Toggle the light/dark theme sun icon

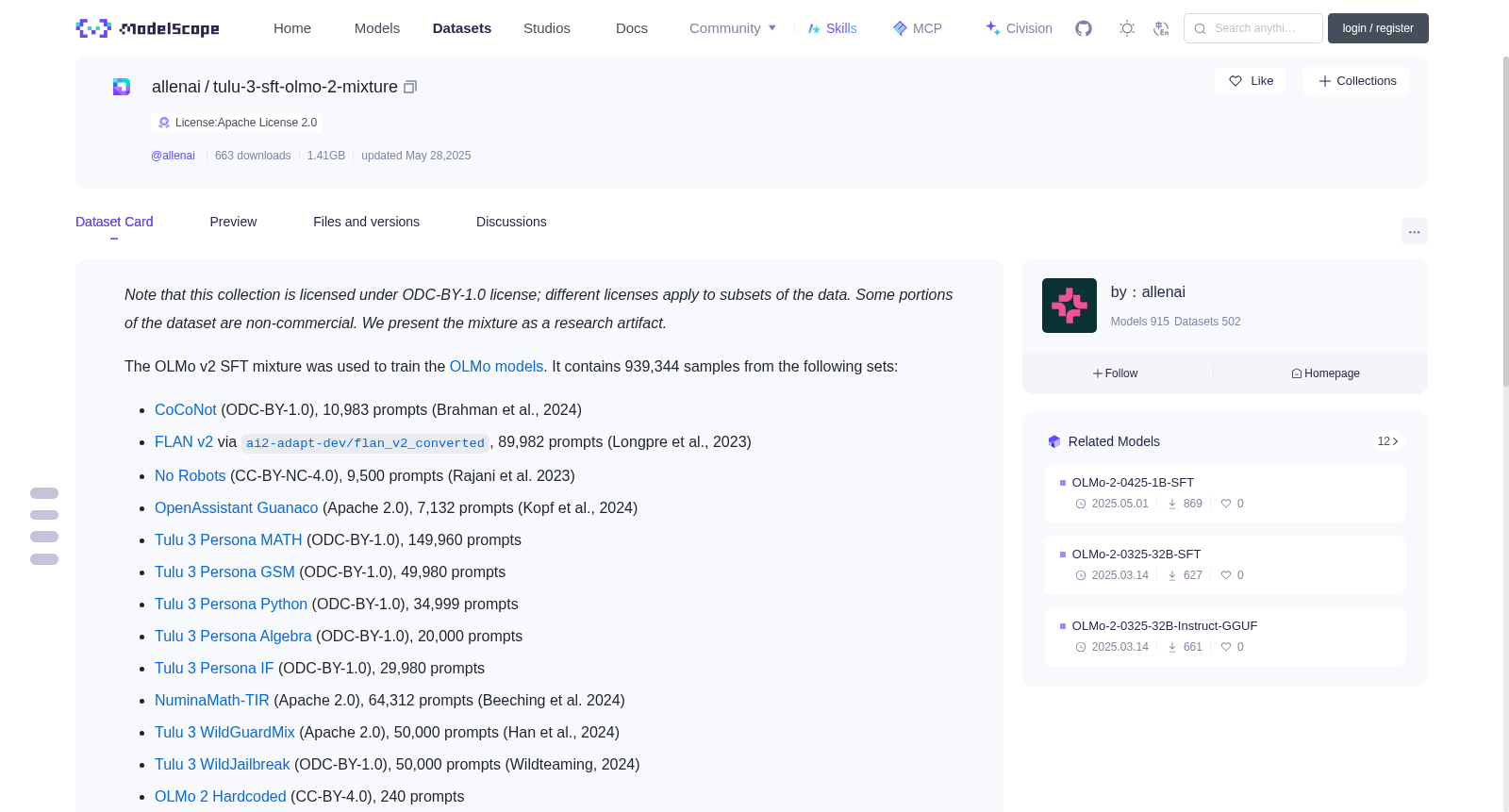[x=1127, y=28]
